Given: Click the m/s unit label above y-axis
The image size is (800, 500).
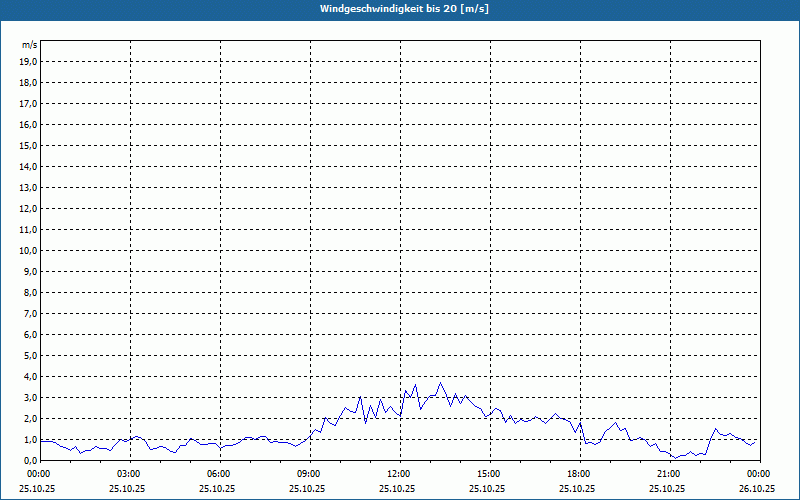Looking at the screenshot, I should point(30,45).
